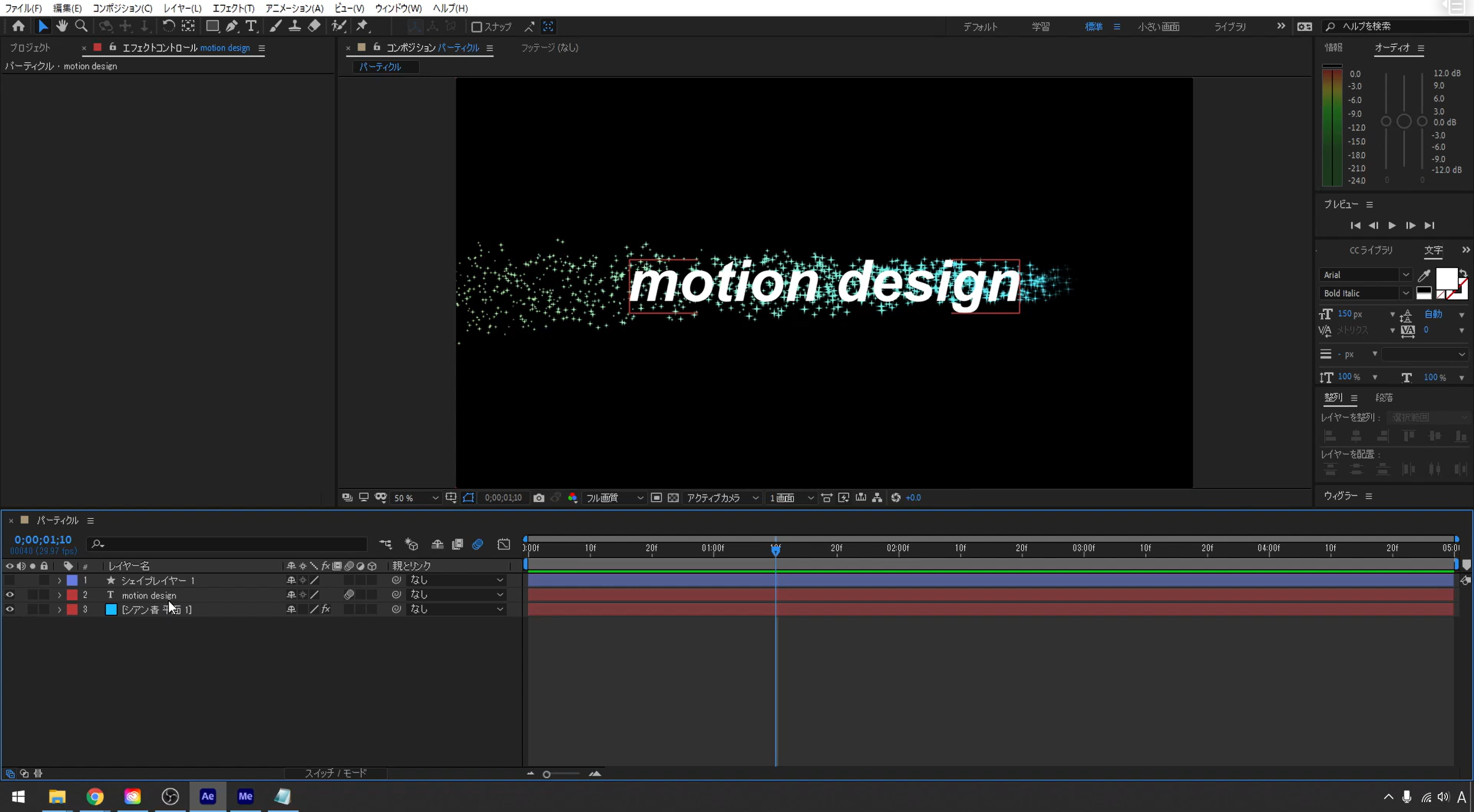The height and width of the screenshot is (812, 1474).
Task: Select the Pen tool
Action: coord(231,26)
